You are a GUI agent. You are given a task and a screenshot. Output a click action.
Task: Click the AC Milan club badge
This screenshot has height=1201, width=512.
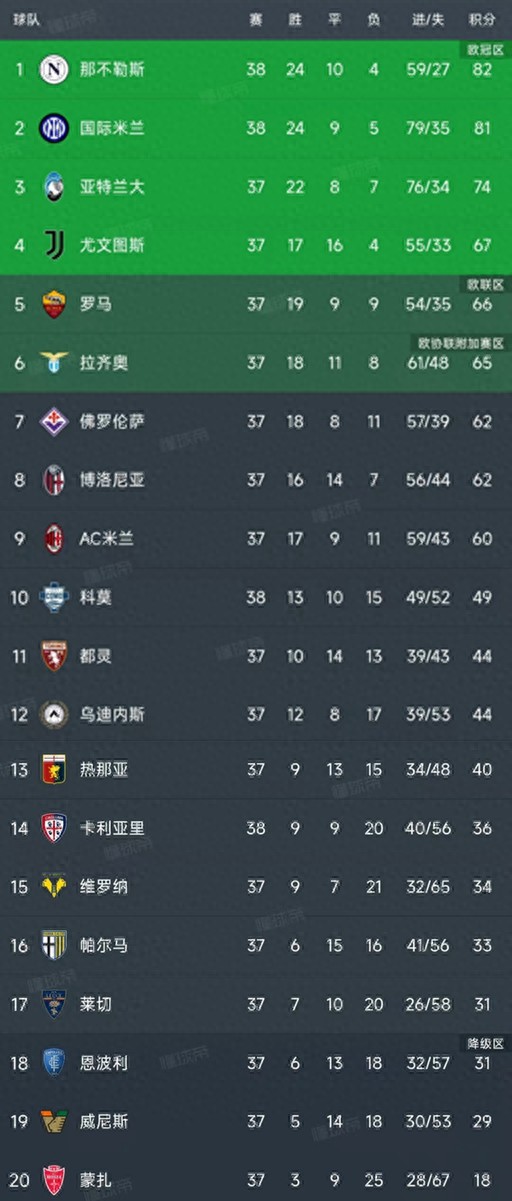(x=54, y=538)
